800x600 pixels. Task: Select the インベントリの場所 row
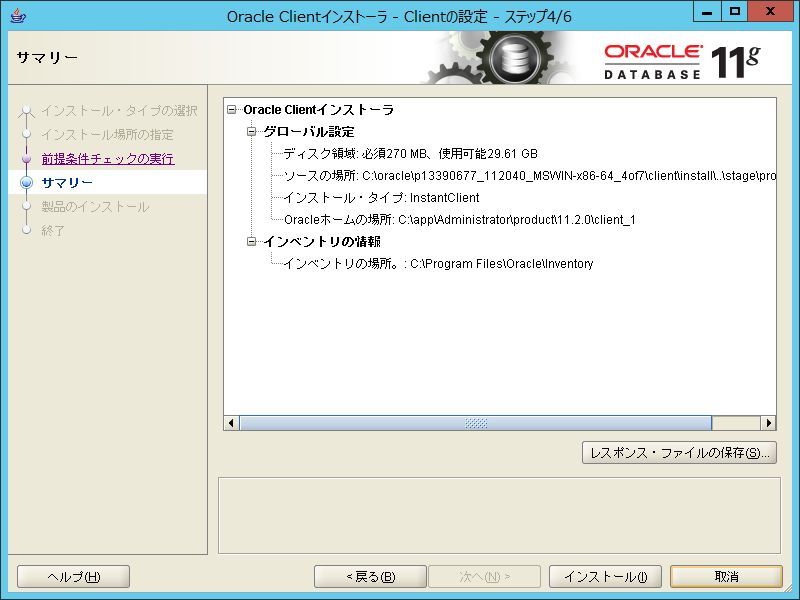[438, 263]
